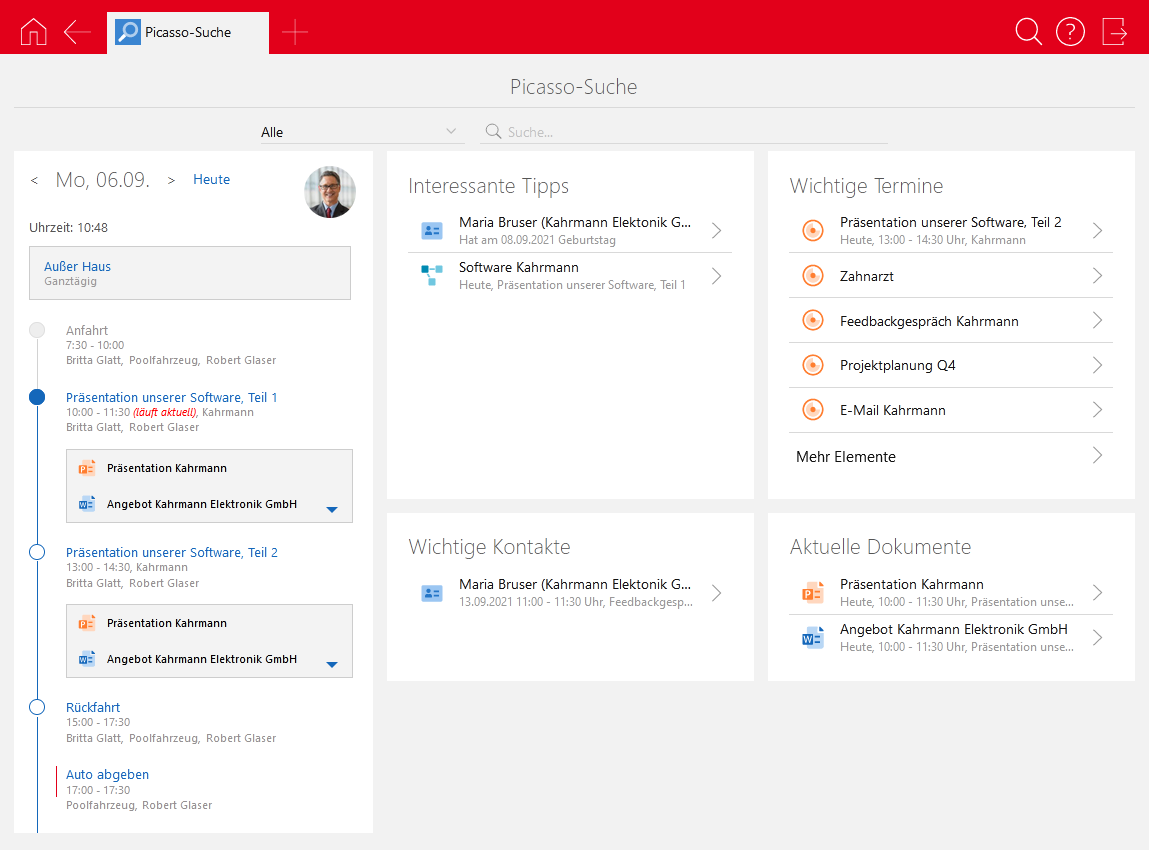Go to the next day with the right arrow
Image resolution: width=1149 pixels, height=850 pixels.
click(171, 181)
